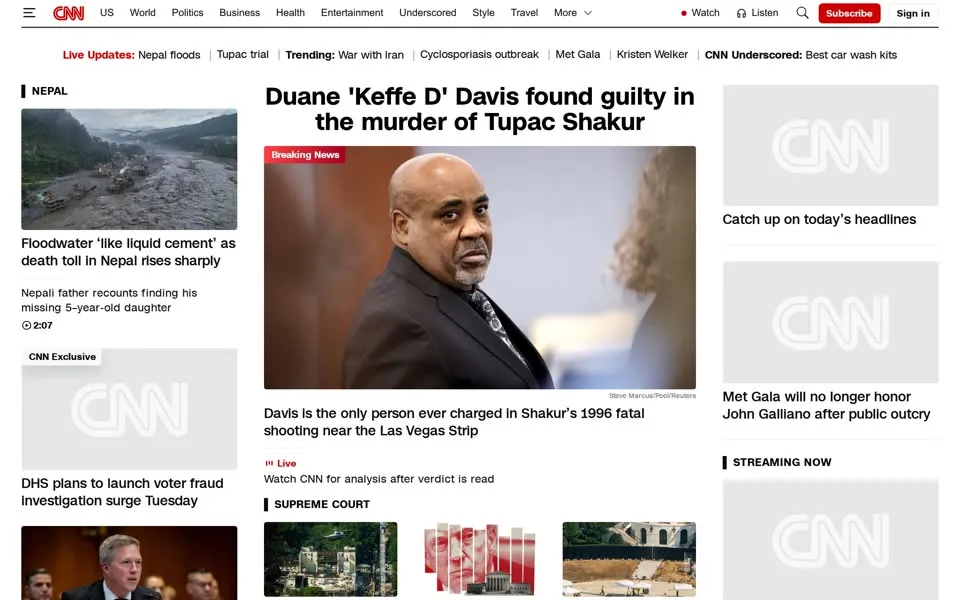The height and width of the screenshot is (600, 960).
Task: Open the CNN Exclusive placeholder image
Action: [x=129, y=410]
